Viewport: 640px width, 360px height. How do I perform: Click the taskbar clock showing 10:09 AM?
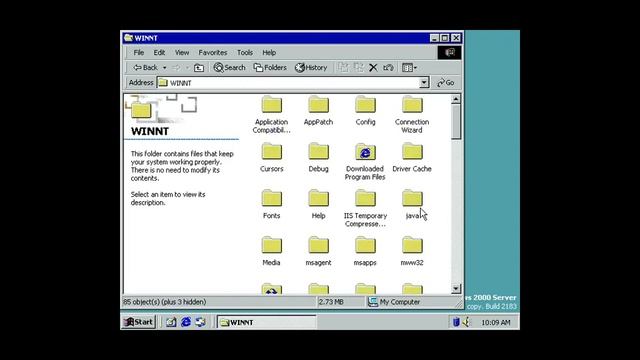496,322
